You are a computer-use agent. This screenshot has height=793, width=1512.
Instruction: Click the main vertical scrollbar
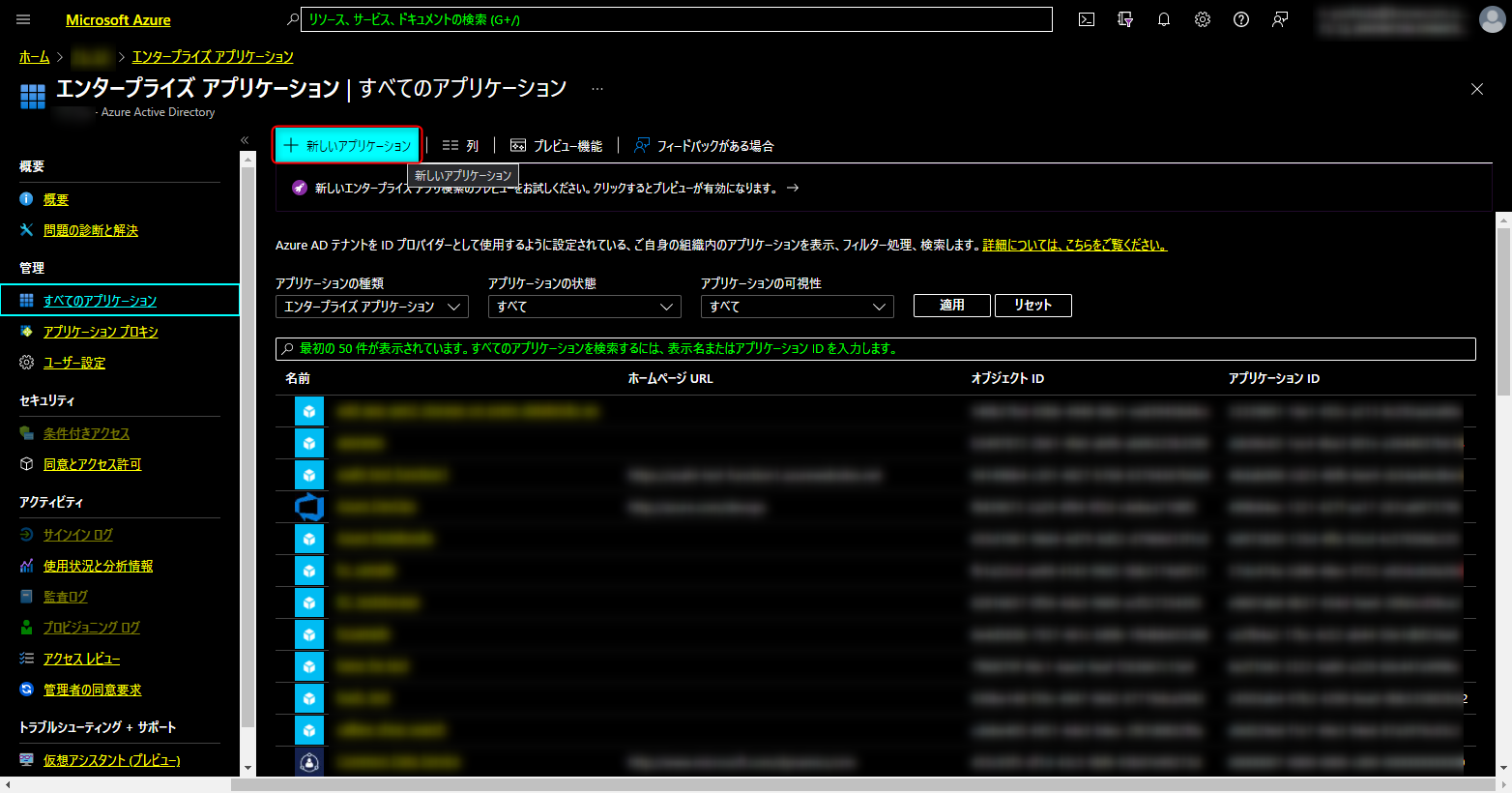[1503, 310]
